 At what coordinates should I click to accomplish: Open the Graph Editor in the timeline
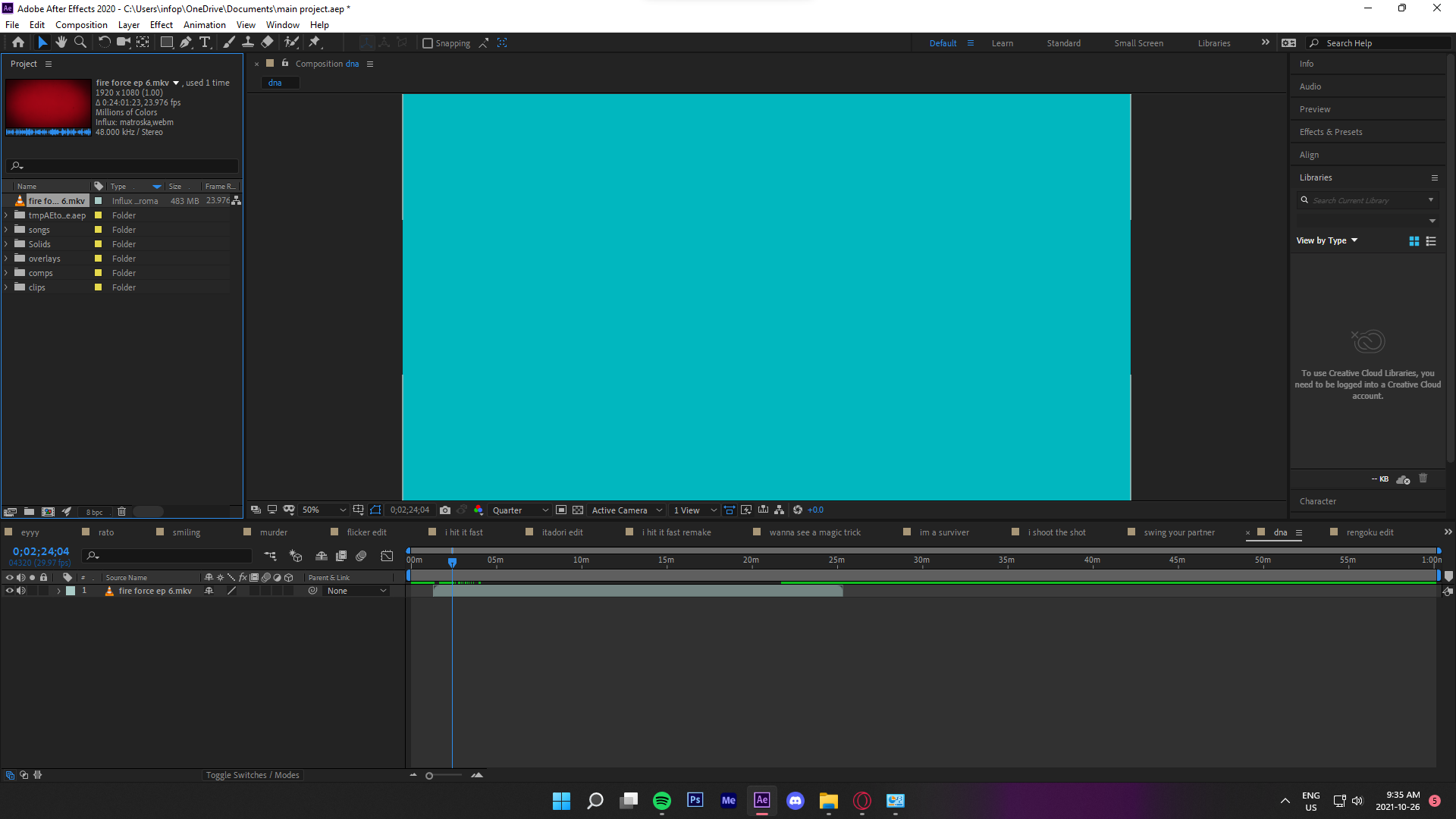tap(387, 556)
